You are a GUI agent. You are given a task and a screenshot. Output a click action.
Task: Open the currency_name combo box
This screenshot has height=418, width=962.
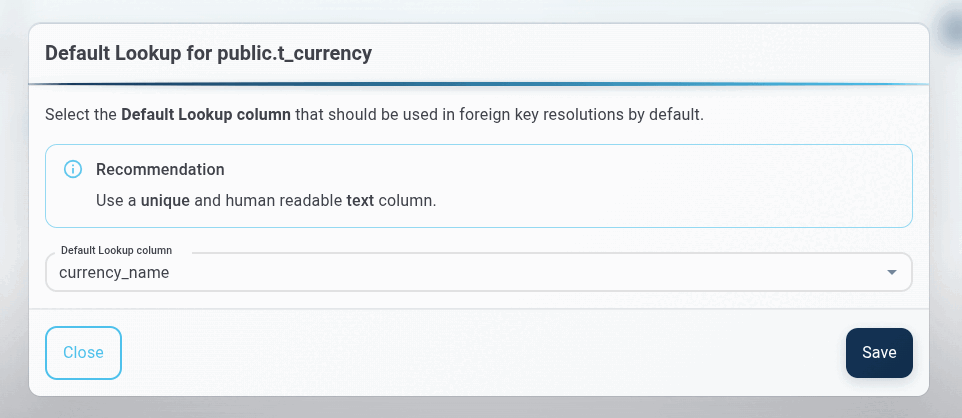tap(479, 272)
